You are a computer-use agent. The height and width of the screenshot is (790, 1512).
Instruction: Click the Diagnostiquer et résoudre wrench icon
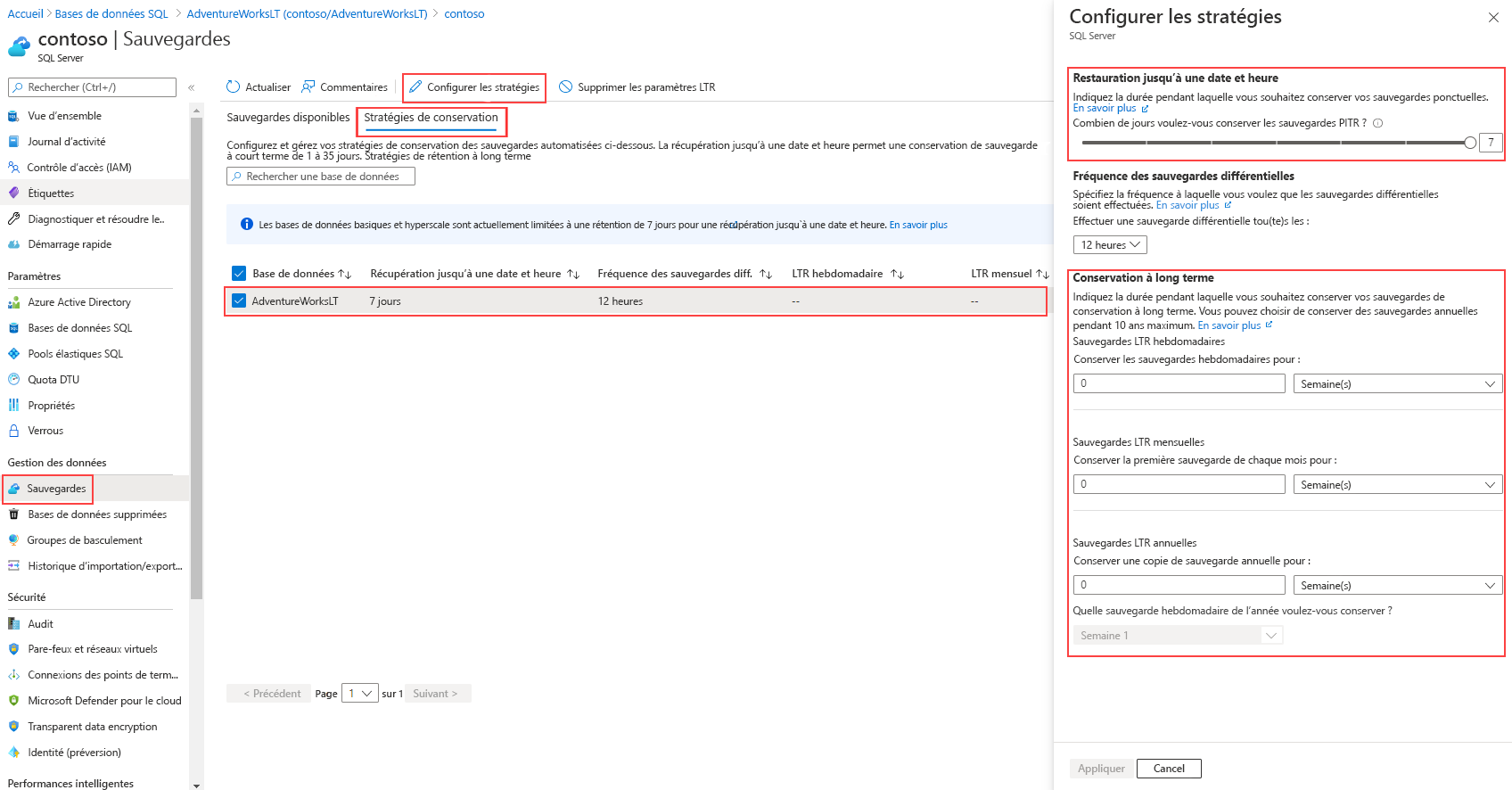(13, 219)
